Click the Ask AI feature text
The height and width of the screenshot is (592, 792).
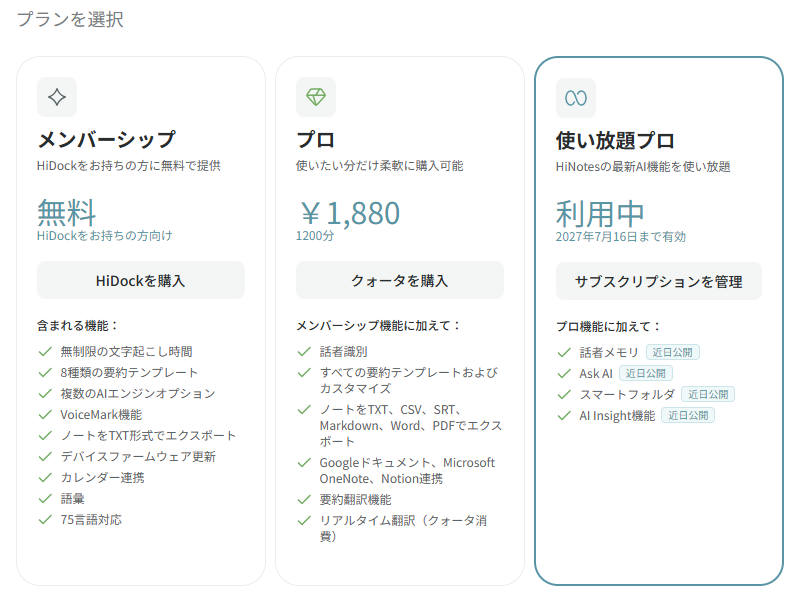(596, 374)
